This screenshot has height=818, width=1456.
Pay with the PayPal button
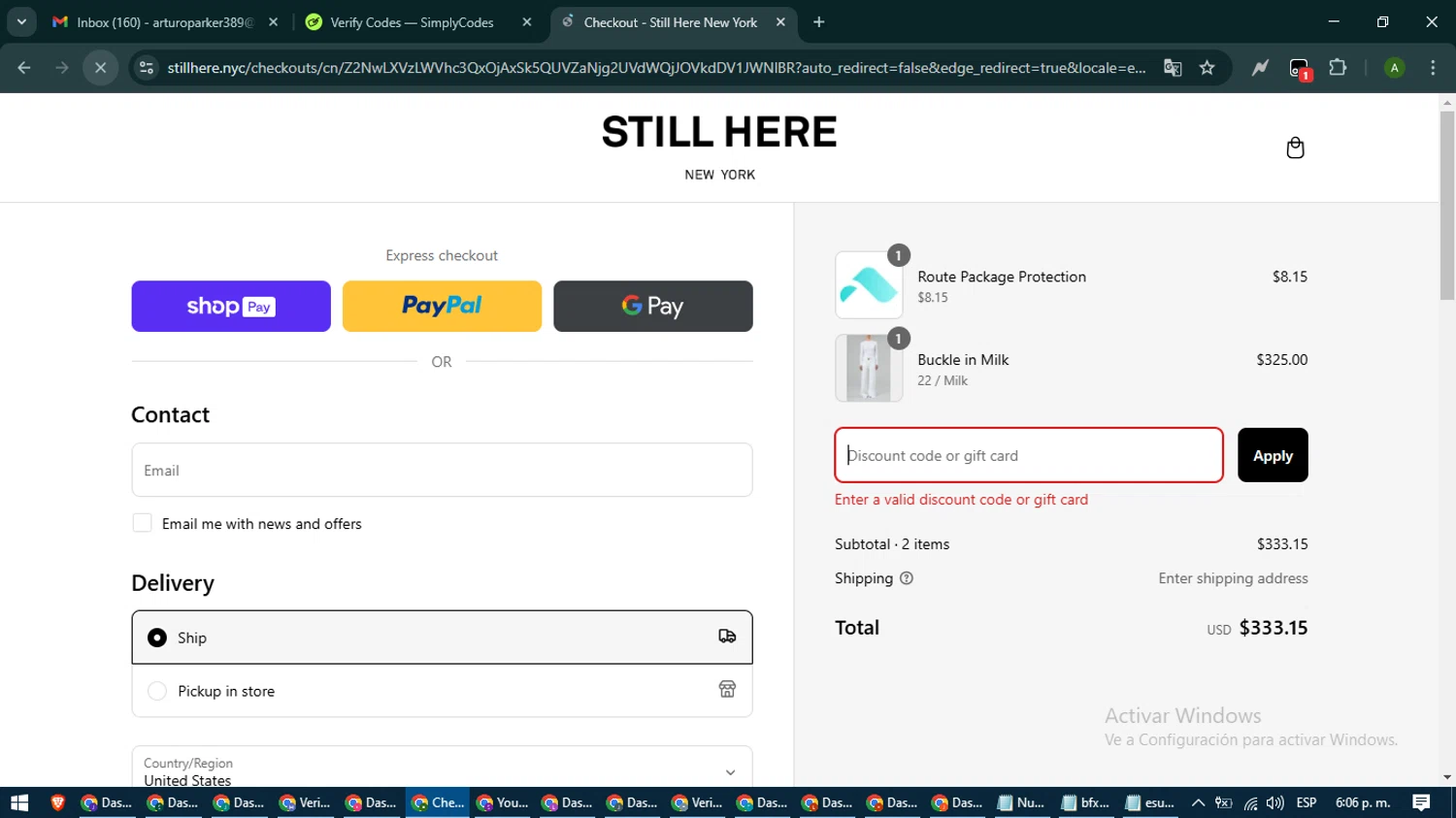click(x=442, y=306)
